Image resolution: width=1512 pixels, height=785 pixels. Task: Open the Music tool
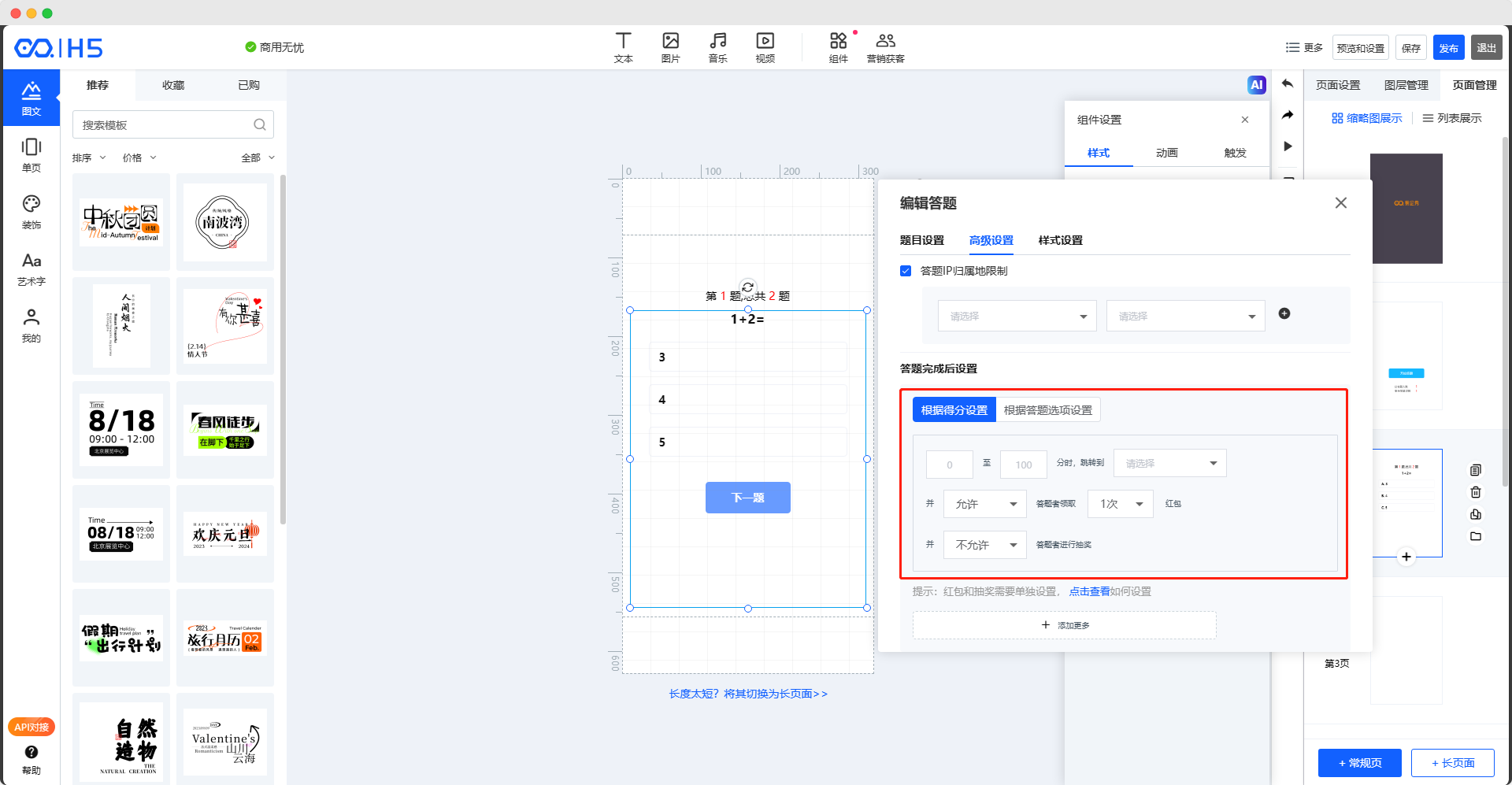coord(717,46)
